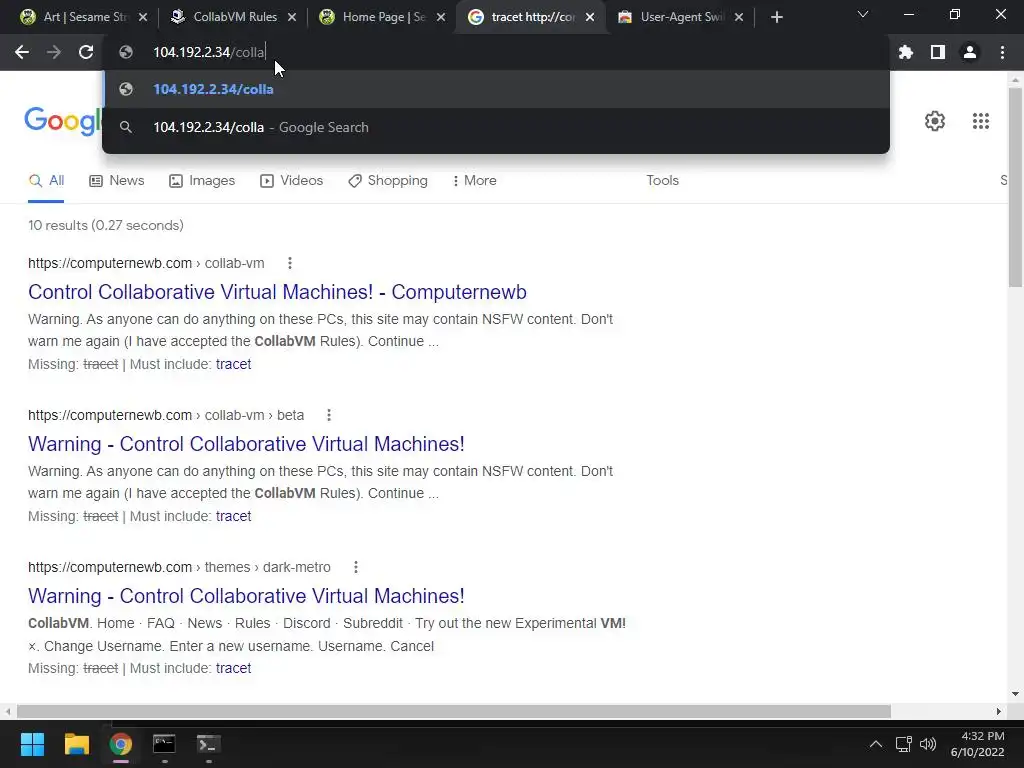This screenshot has height=768, width=1024.
Task: Open a new tab with plus button
Action: click(x=776, y=17)
